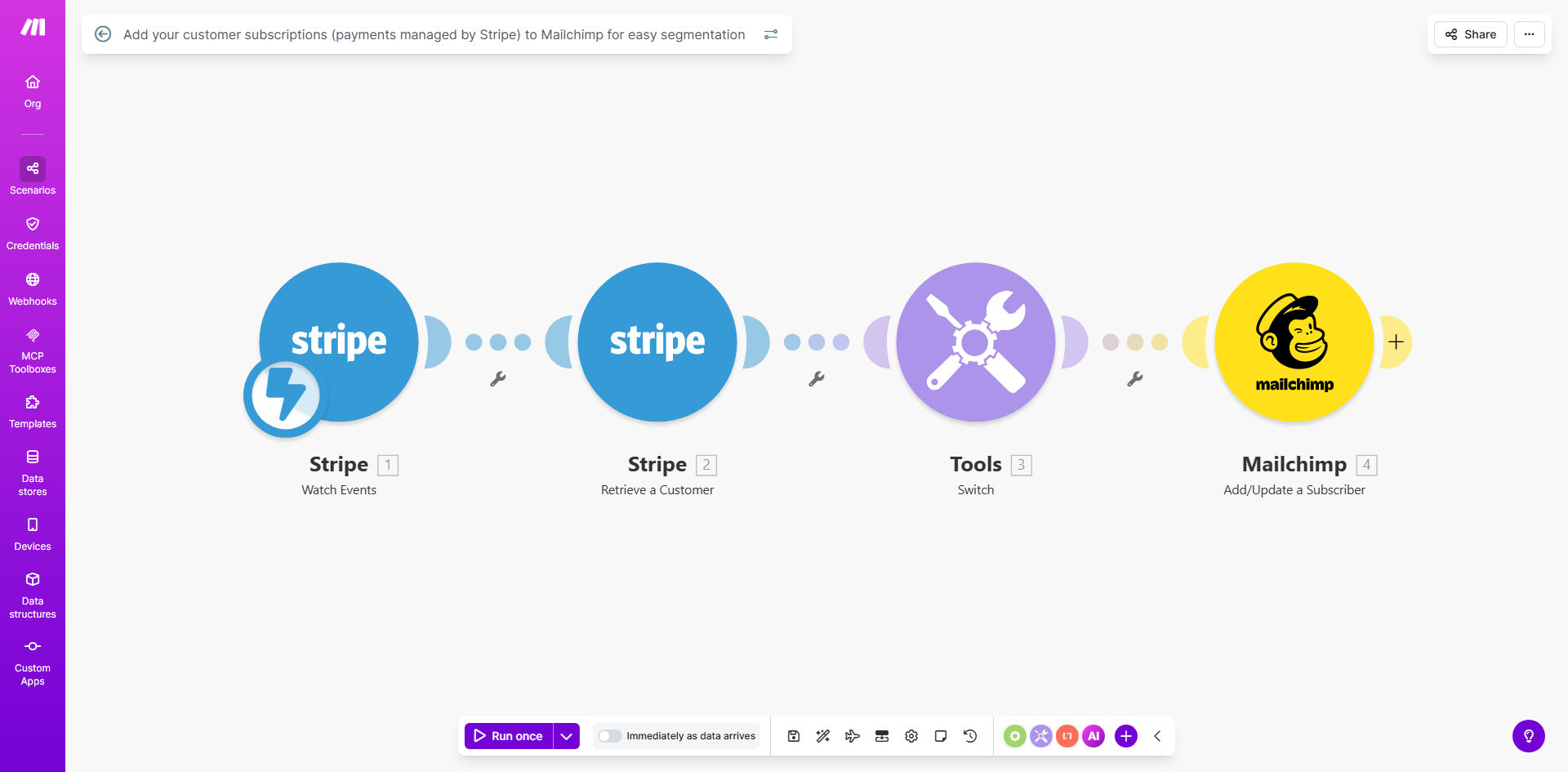The image size is (1568, 772).
Task: Collapse toolbar with left chevron
Action: pos(1157,736)
